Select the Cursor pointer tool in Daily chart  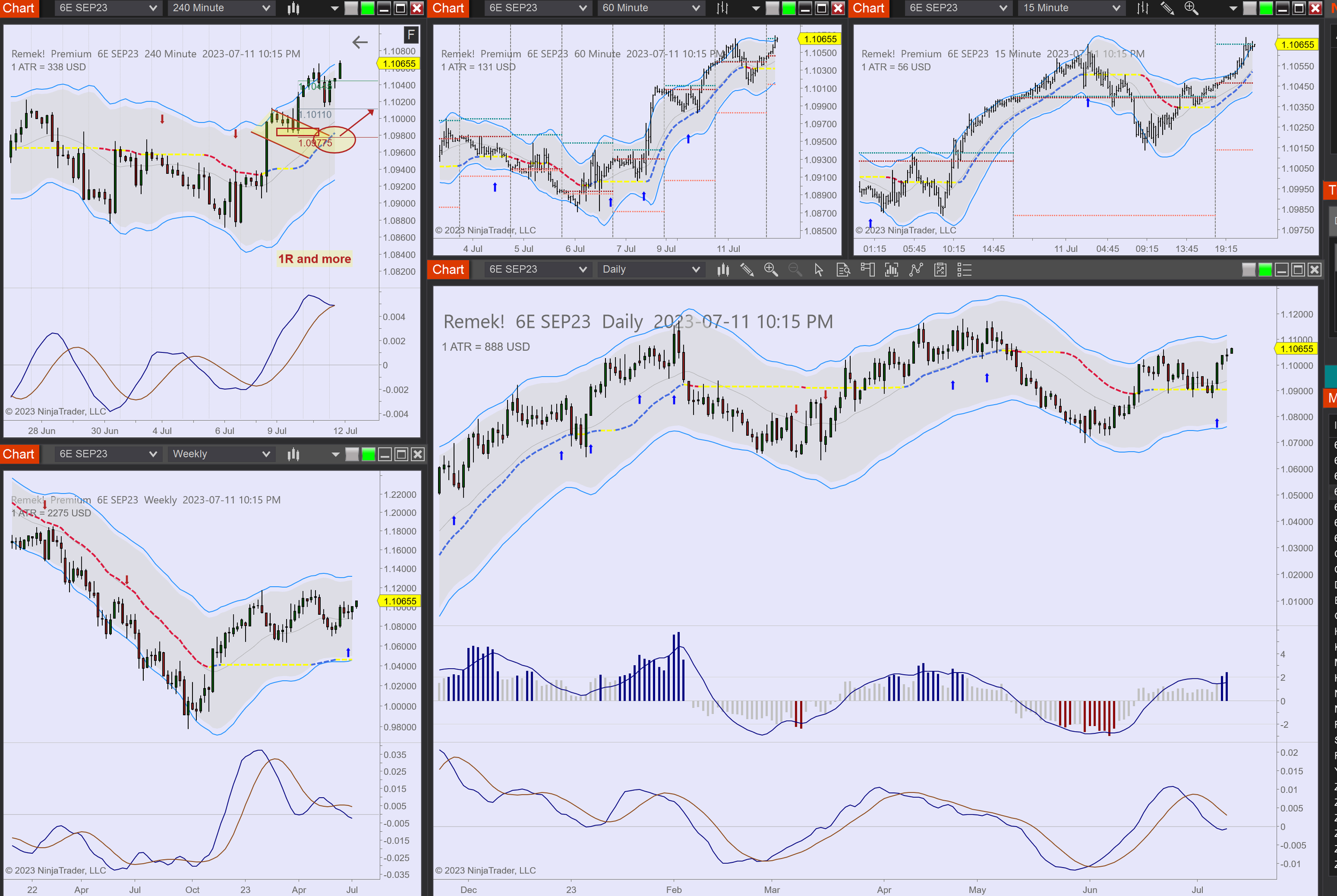pos(819,270)
